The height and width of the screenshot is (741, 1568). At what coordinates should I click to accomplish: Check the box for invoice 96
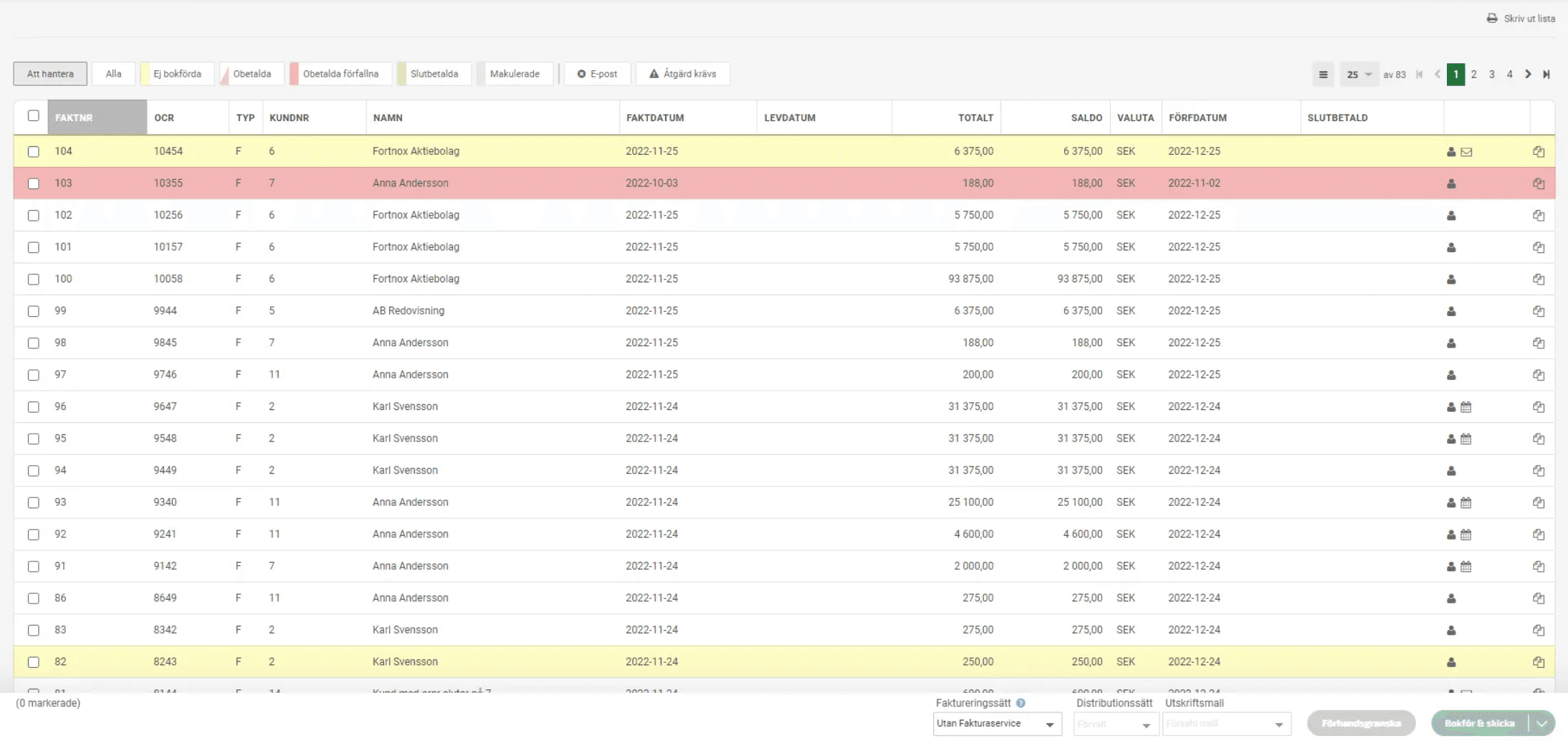[x=33, y=406]
